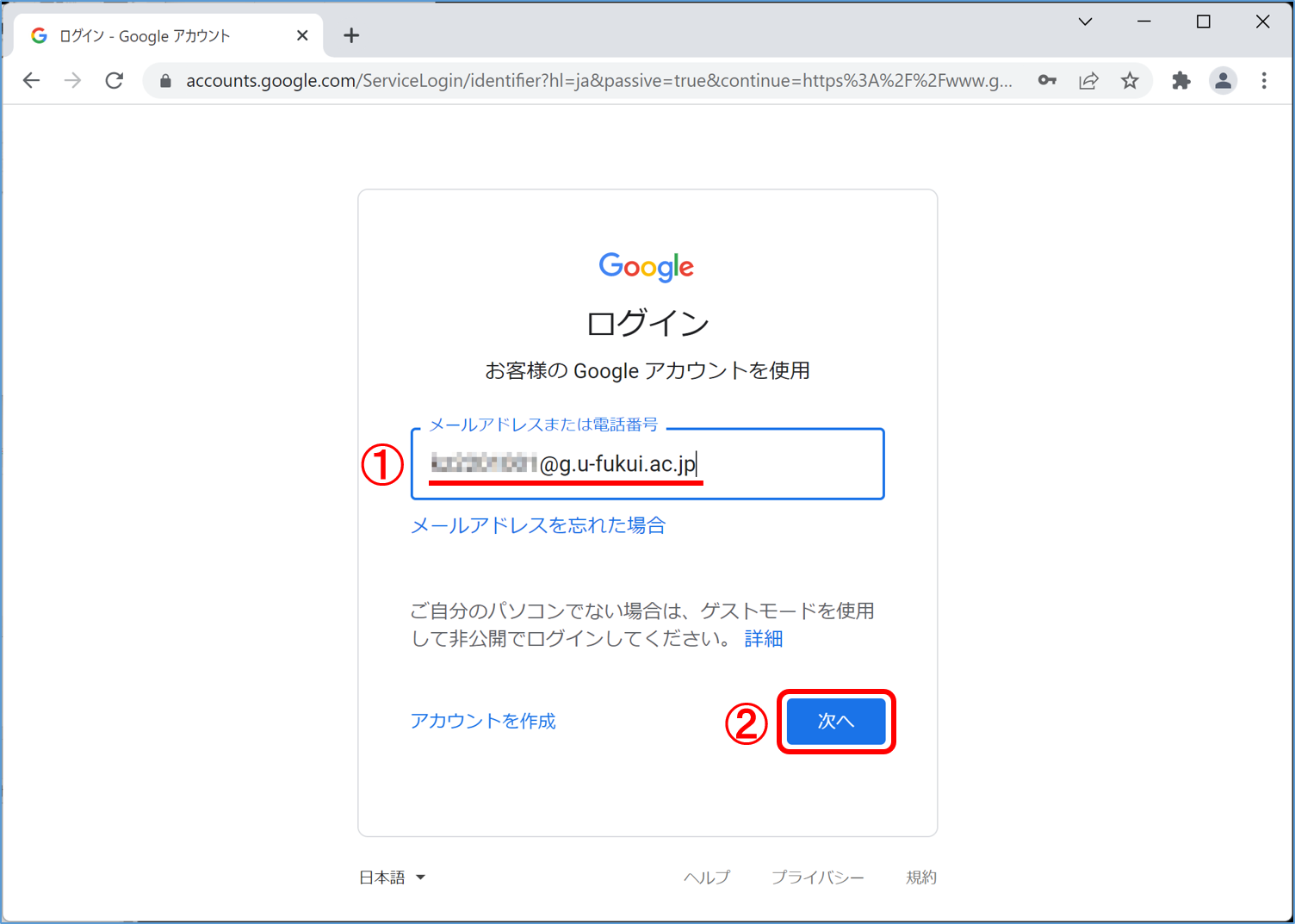Click the 次へ button
1295x924 pixels.
[x=836, y=721]
